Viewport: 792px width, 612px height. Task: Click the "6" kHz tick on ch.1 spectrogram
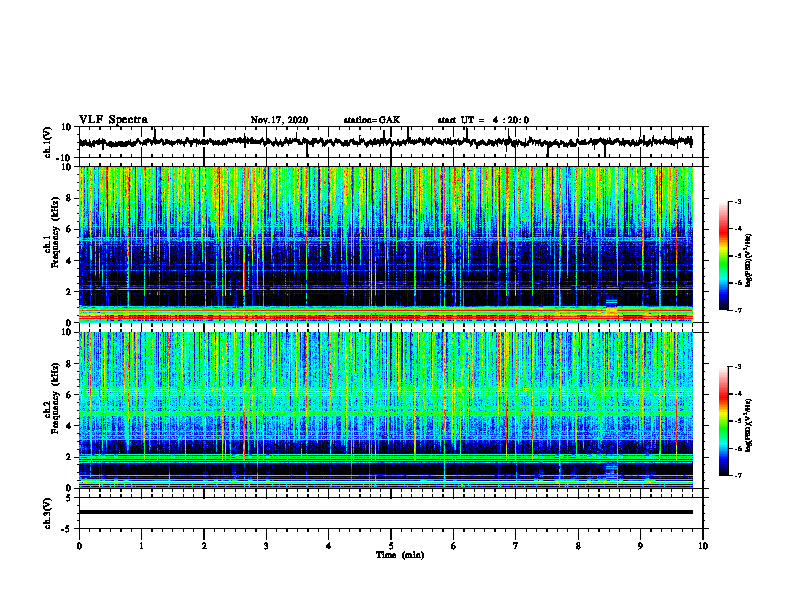click(x=69, y=229)
